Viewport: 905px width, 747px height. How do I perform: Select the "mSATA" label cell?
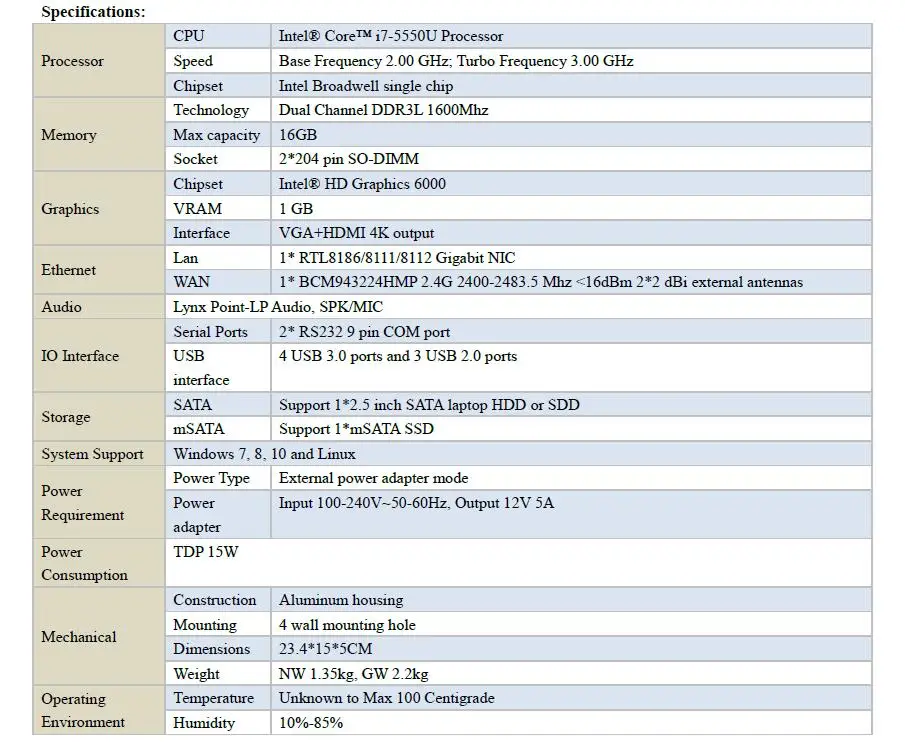218,429
